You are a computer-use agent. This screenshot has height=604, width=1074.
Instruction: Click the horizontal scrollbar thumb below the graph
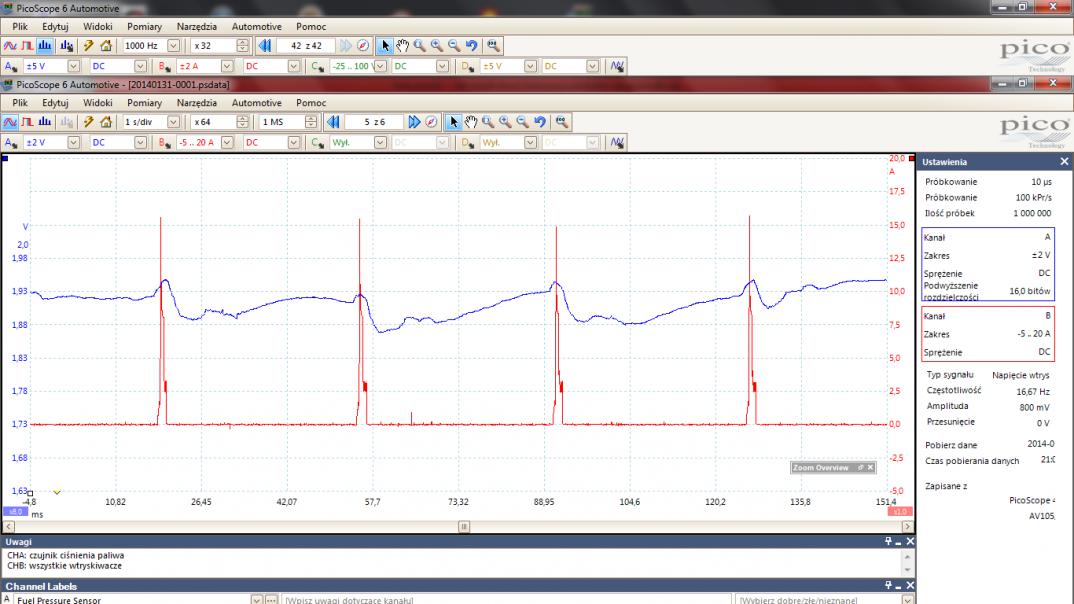click(x=464, y=525)
